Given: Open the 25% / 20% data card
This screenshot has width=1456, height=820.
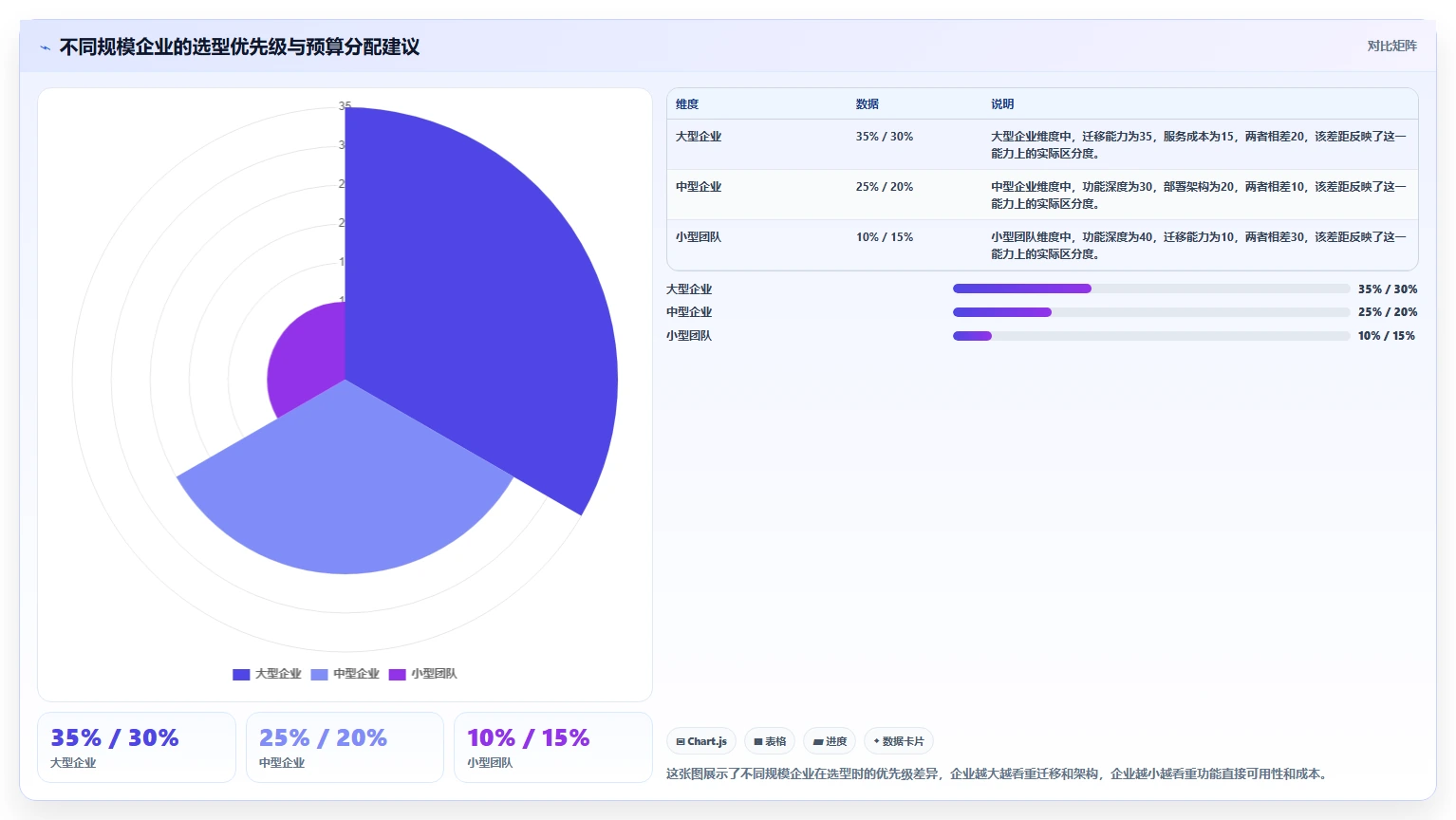Looking at the screenshot, I should coord(345,748).
